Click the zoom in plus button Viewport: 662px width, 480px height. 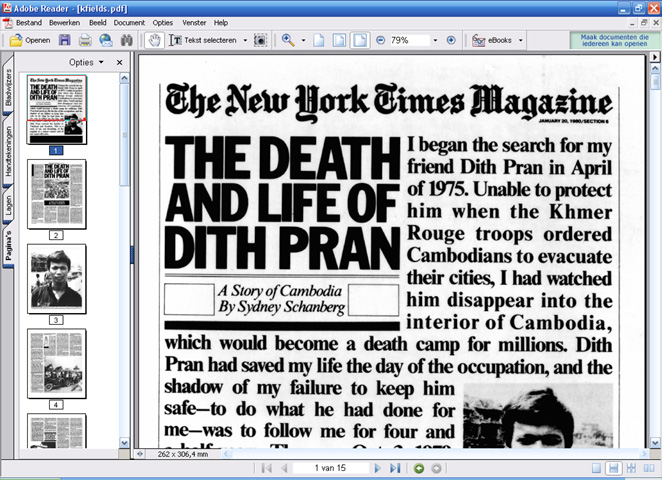coord(451,41)
